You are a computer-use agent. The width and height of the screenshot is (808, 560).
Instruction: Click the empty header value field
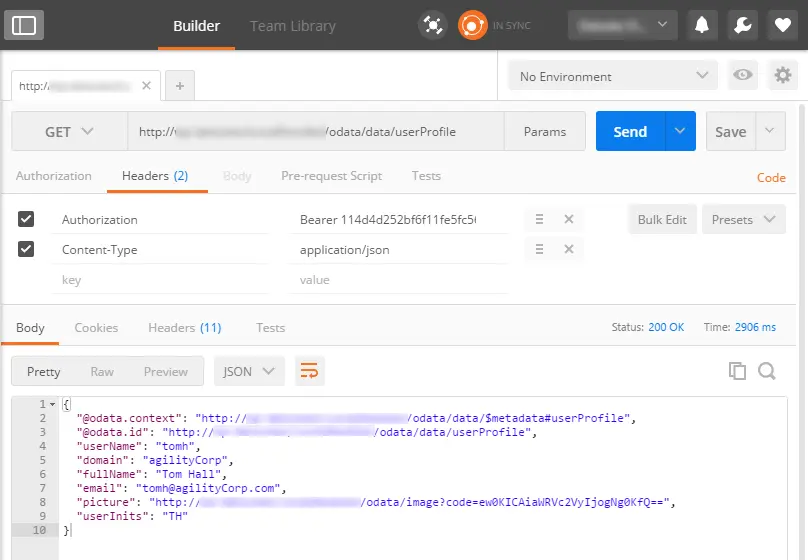pos(399,280)
